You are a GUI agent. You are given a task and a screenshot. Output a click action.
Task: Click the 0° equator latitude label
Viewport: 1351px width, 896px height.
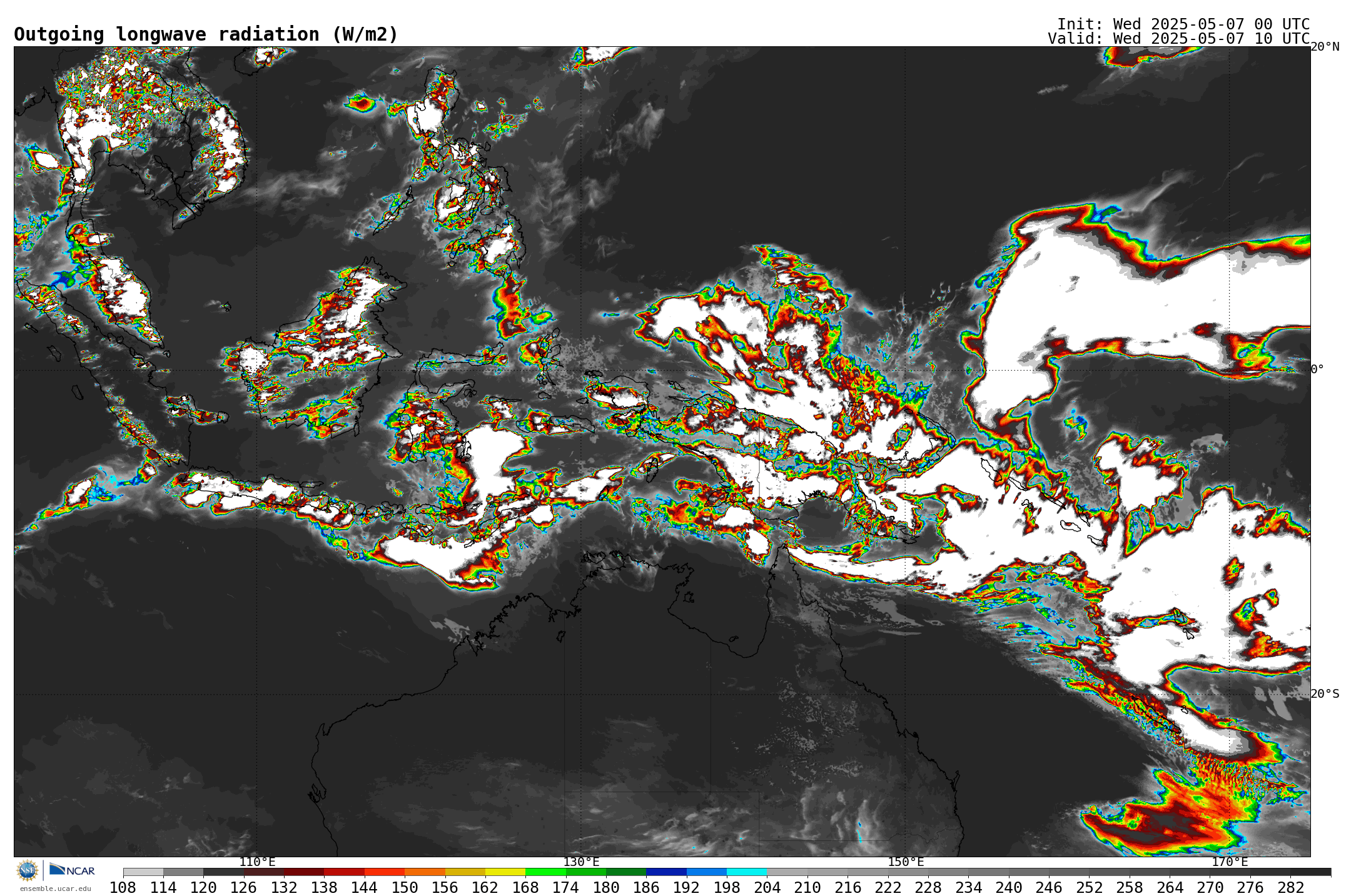pyautogui.click(x=1318, y=370)
